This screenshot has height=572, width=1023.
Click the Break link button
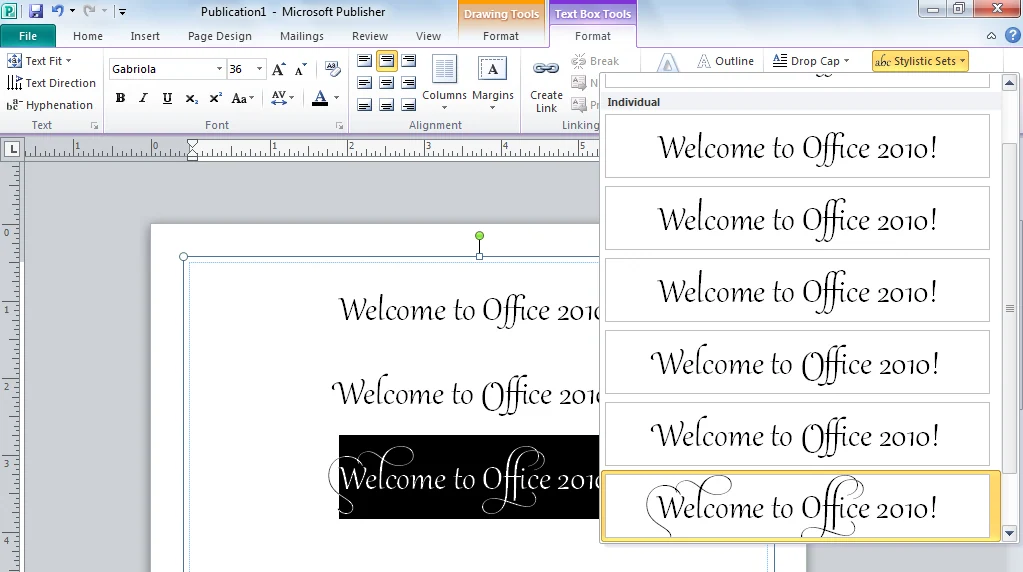pyautogui.click(x=594, y=61)
